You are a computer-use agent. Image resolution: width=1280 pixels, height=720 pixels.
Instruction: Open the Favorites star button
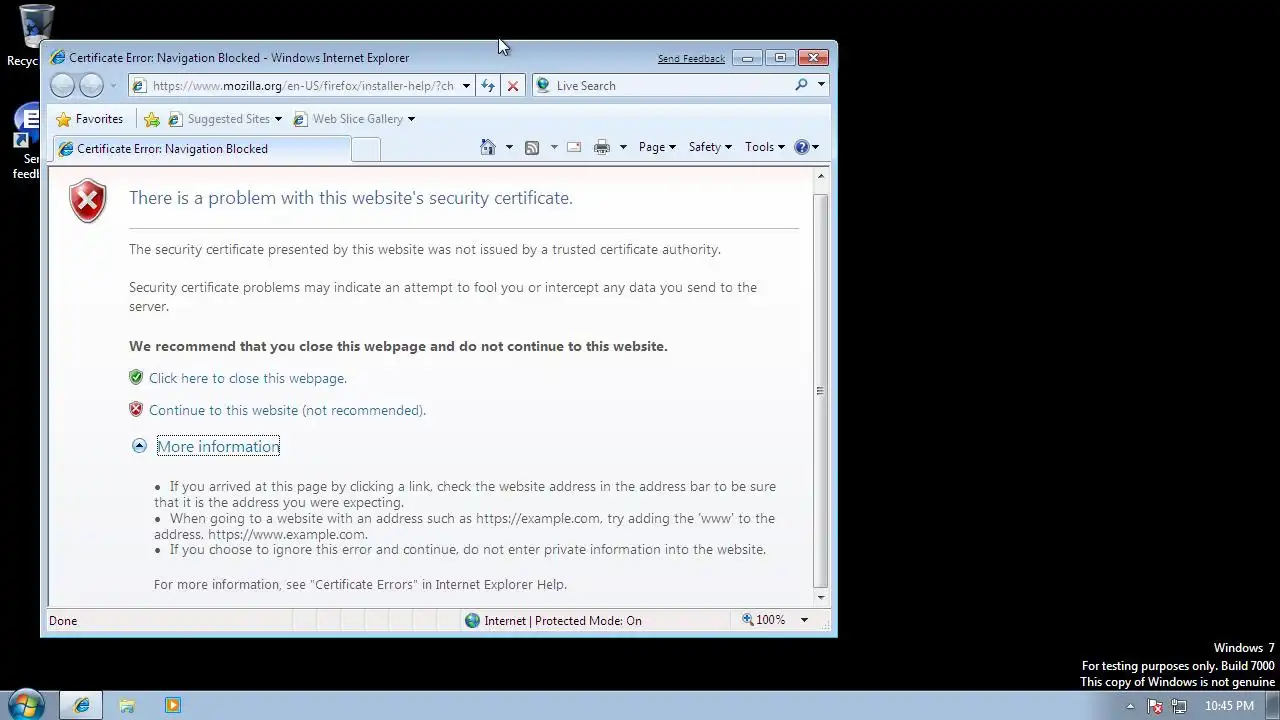90,119
